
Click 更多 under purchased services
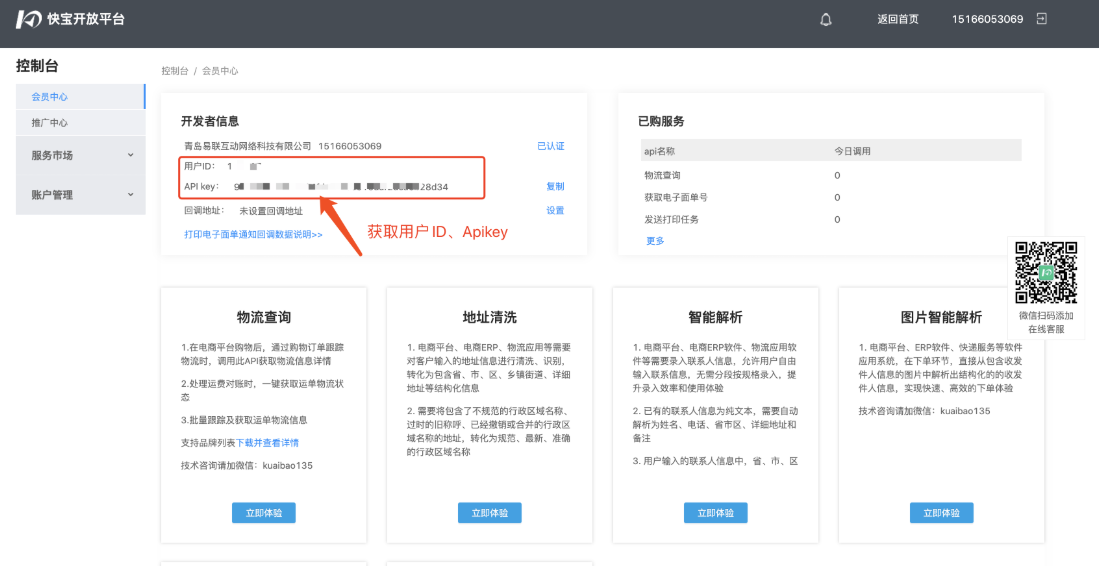click(x=655, y=241)
